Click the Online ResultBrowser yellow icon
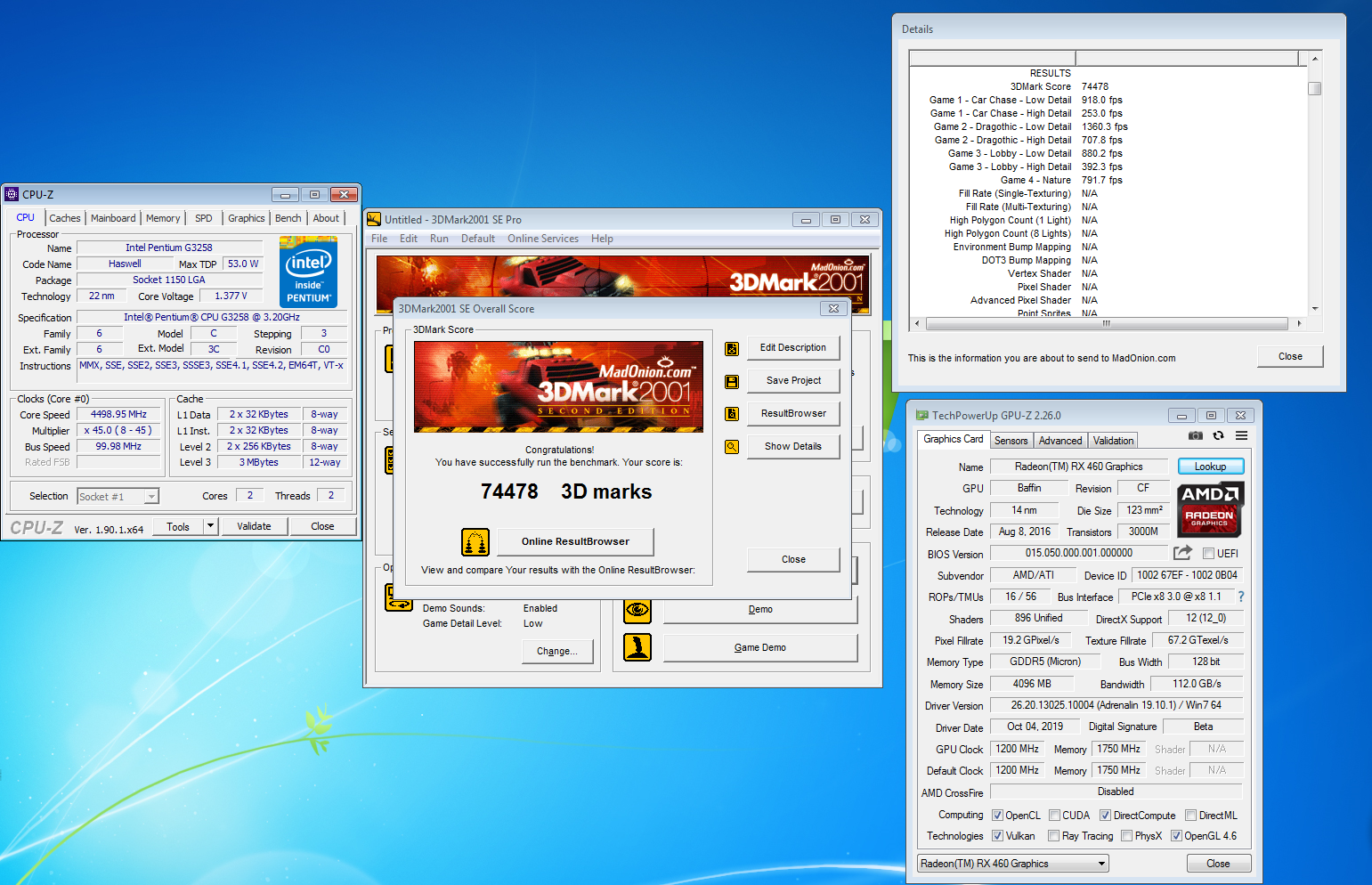1372x885 pixels. pos(475,541)
